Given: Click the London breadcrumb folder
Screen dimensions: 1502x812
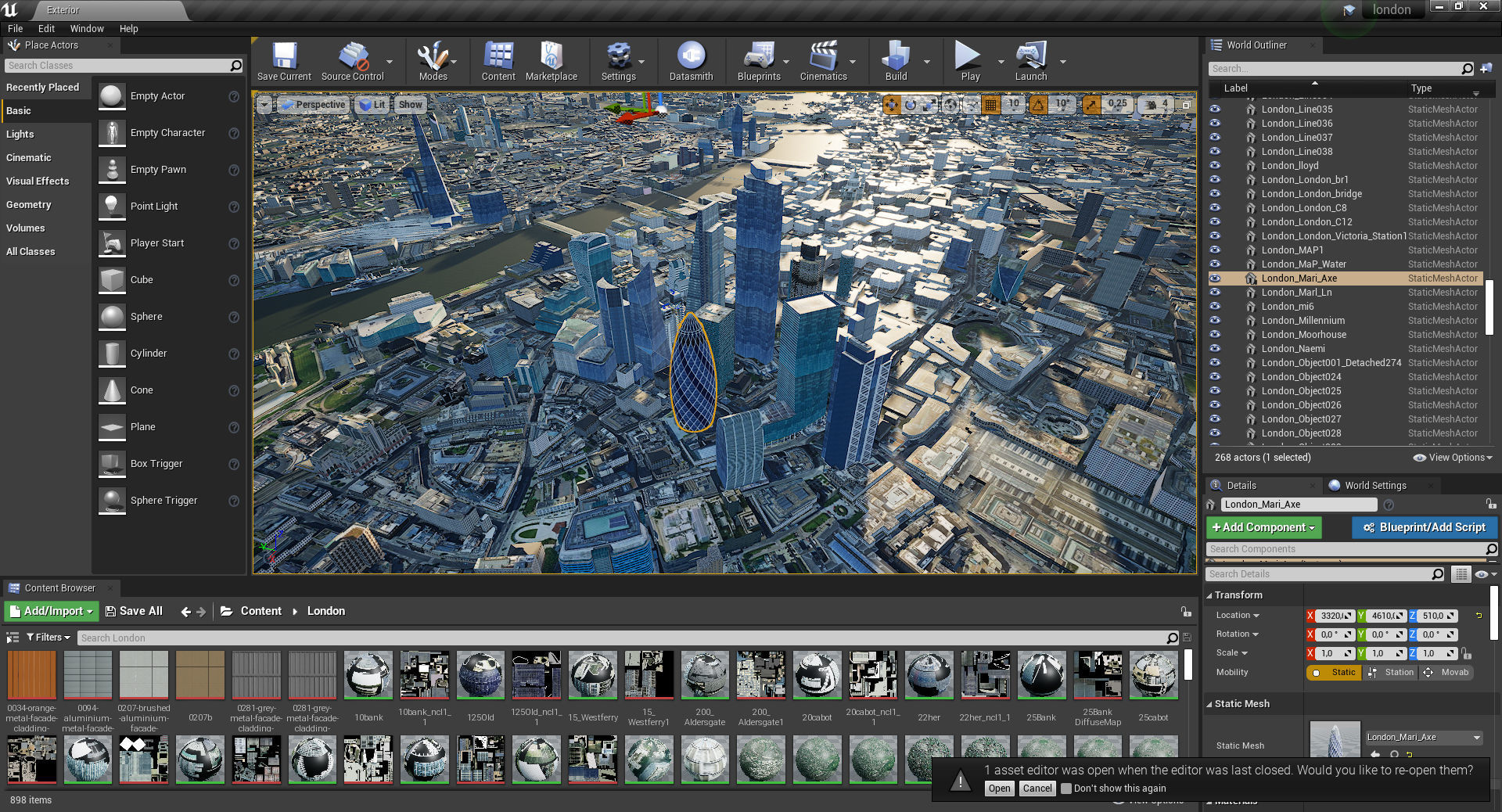Looking at the screenshot, I should pos(325,612).
